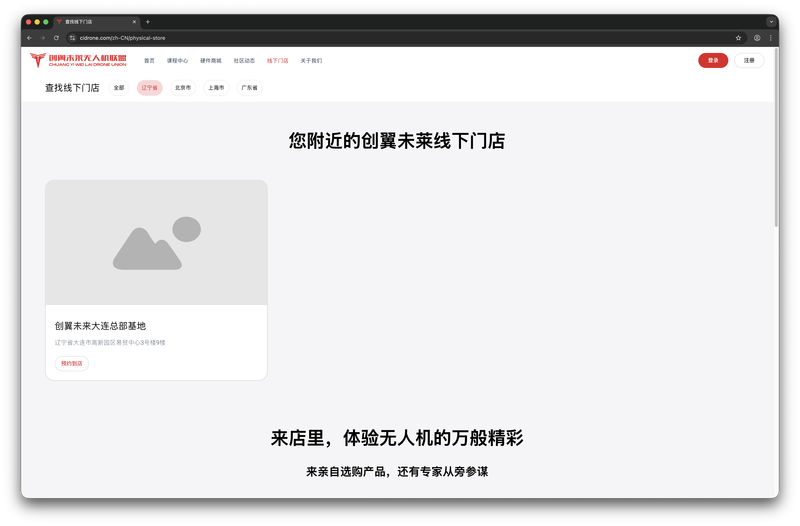Select the 查找线下门店 browser tab
The image size is (800, 526).
click(97, 22)
